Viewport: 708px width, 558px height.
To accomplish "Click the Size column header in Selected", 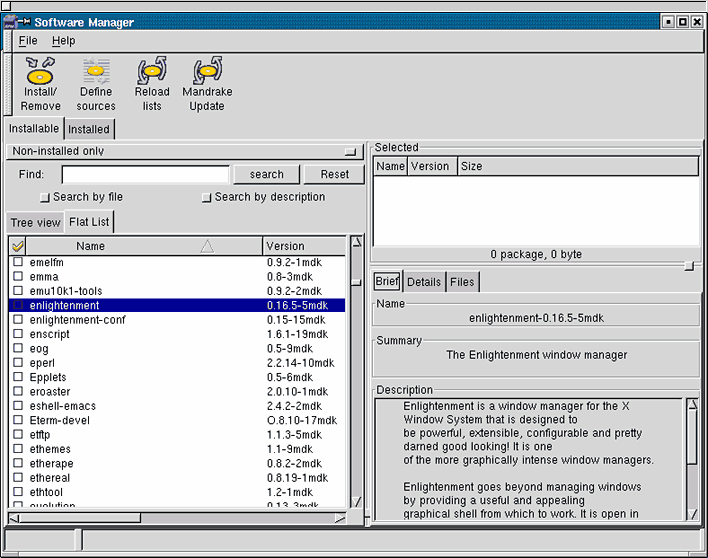I will [578, 166].
